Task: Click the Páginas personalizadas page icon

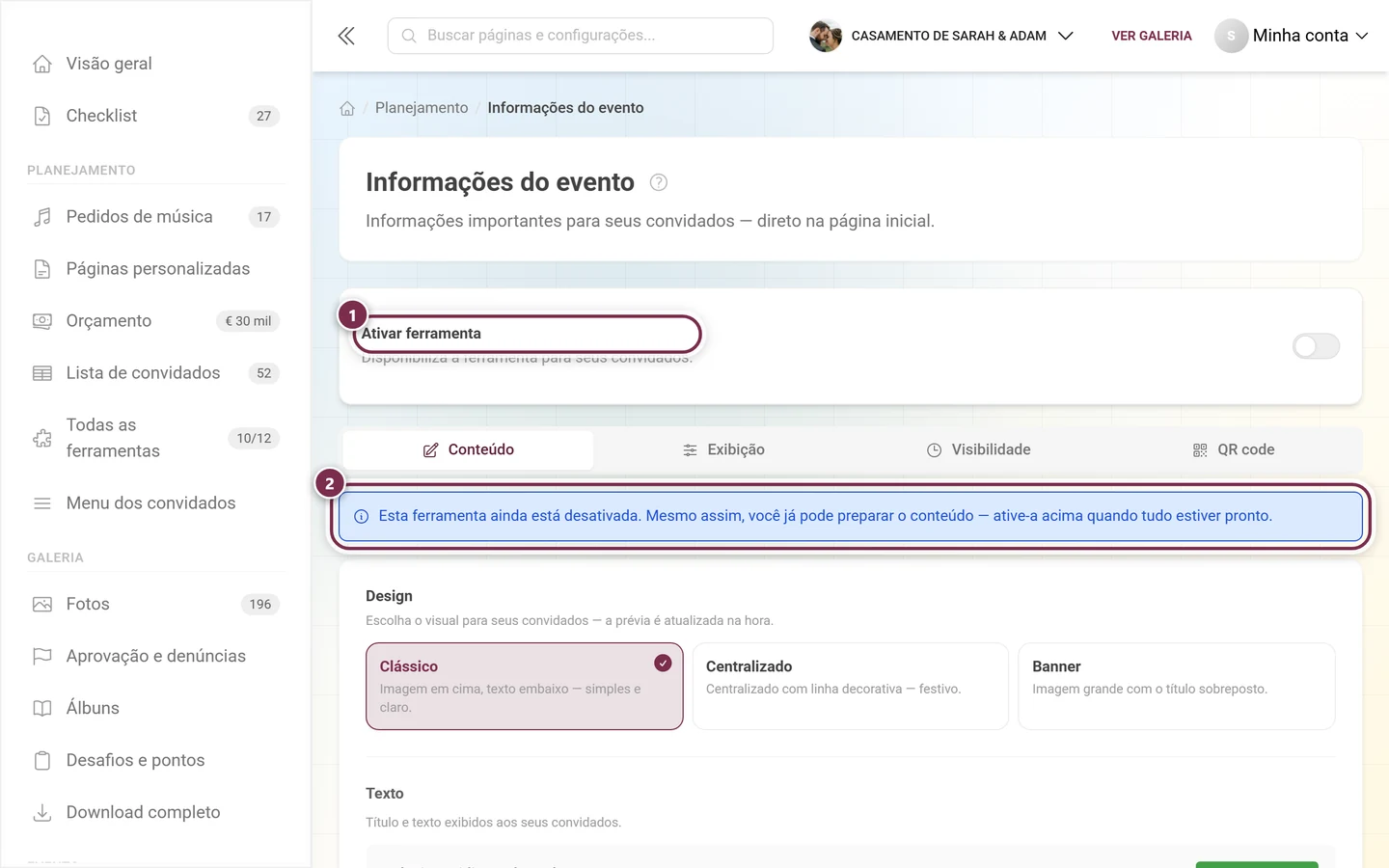Action: [x=42, y=269]
